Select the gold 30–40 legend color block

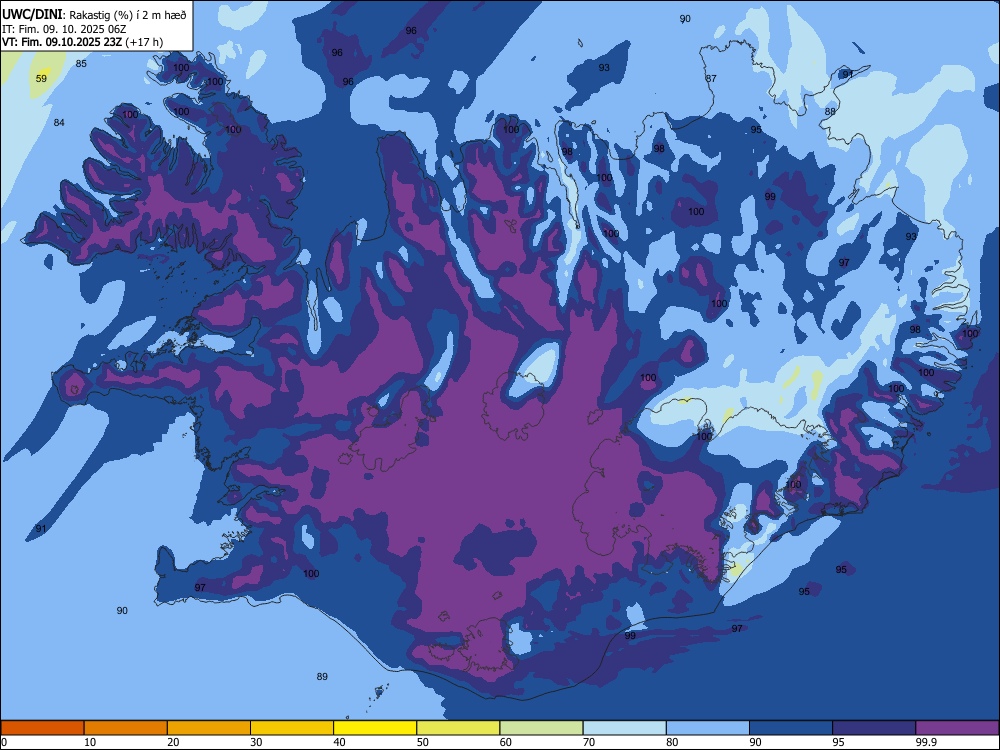292,728
